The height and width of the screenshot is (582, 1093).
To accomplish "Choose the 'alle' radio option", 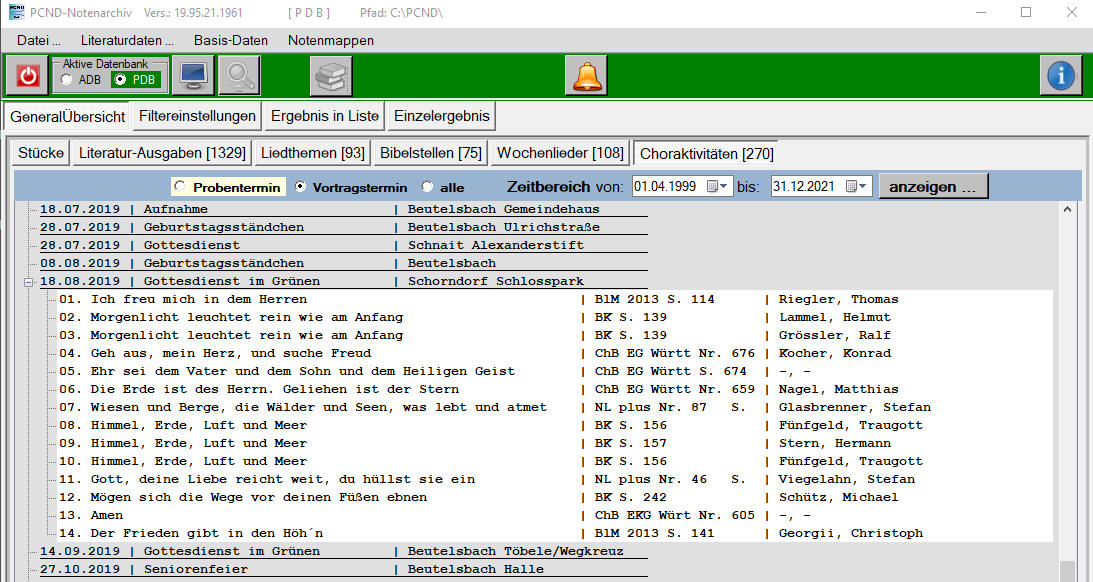I will pos(428,187).
